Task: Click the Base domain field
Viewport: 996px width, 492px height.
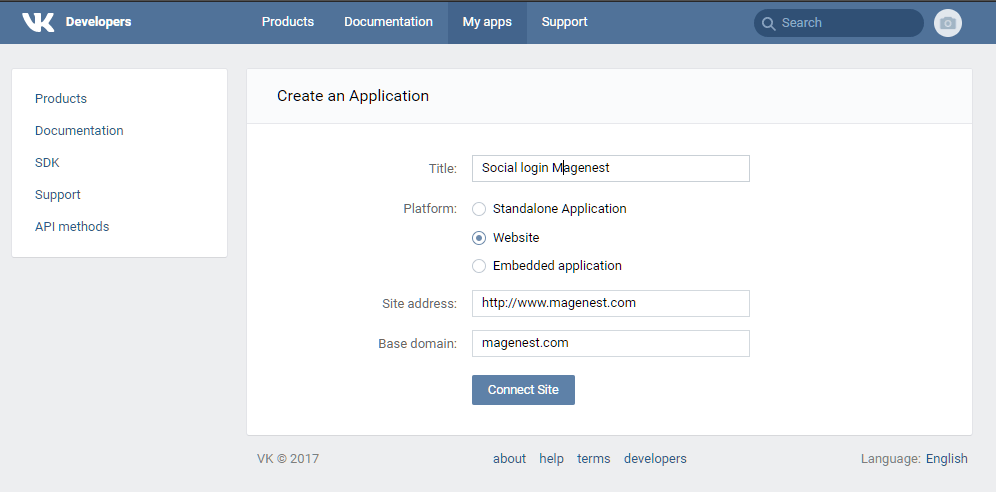Action: (x=610, y=343)
